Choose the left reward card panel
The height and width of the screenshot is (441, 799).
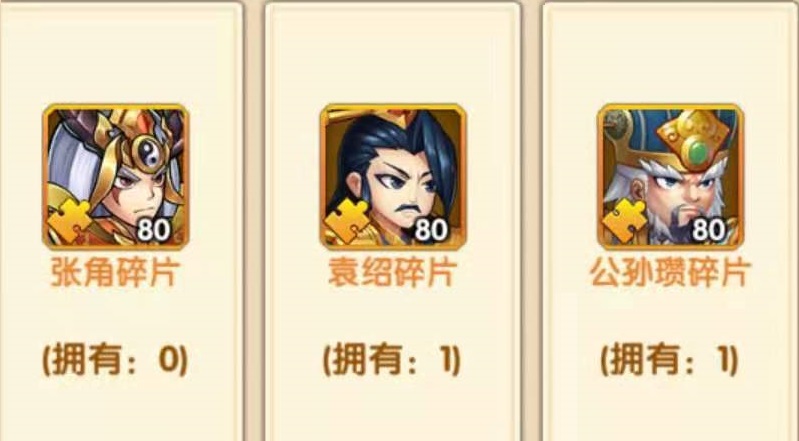tap(121, 221)
